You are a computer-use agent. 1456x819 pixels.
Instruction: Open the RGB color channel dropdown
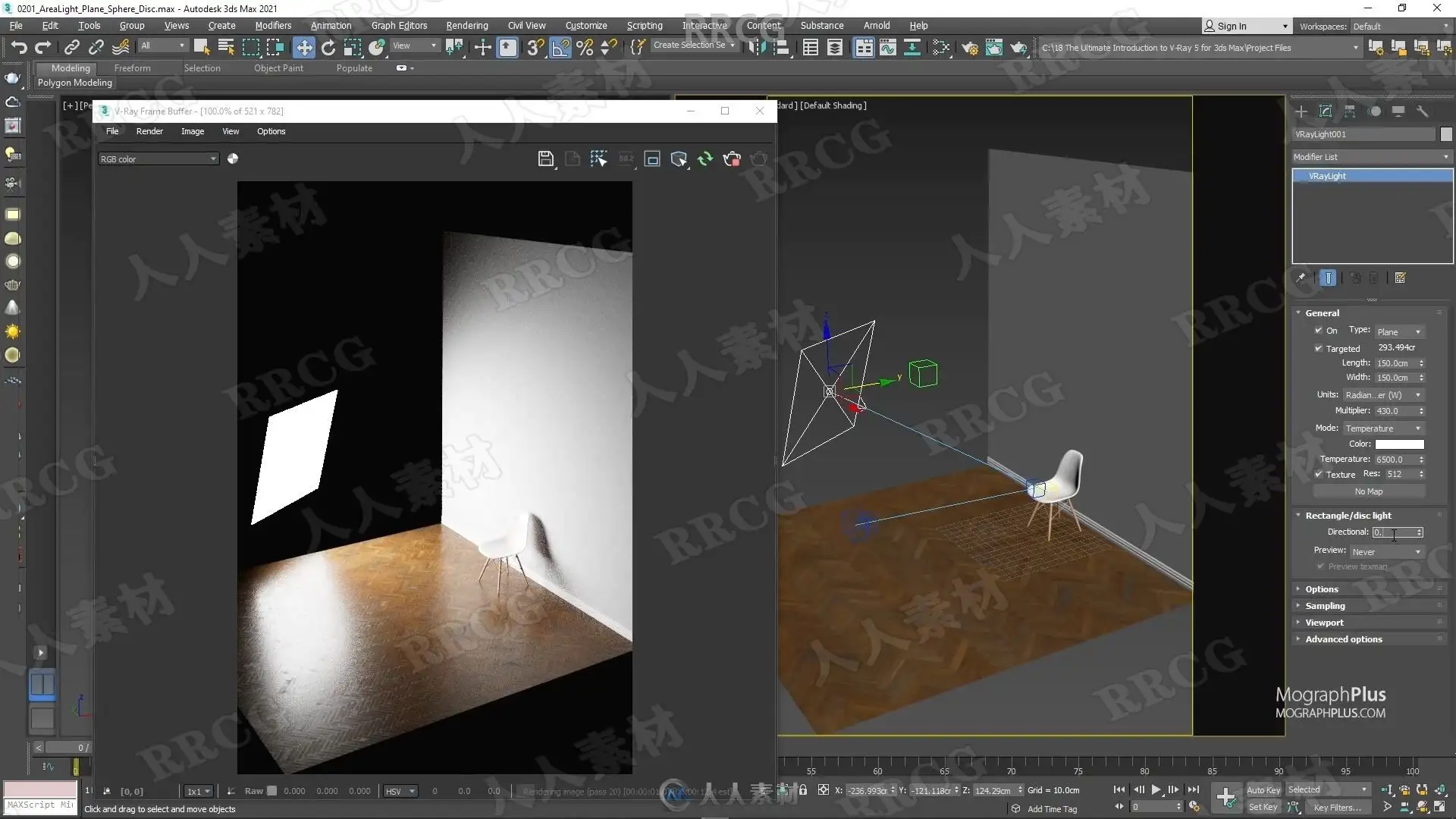[x=158, y=159]
